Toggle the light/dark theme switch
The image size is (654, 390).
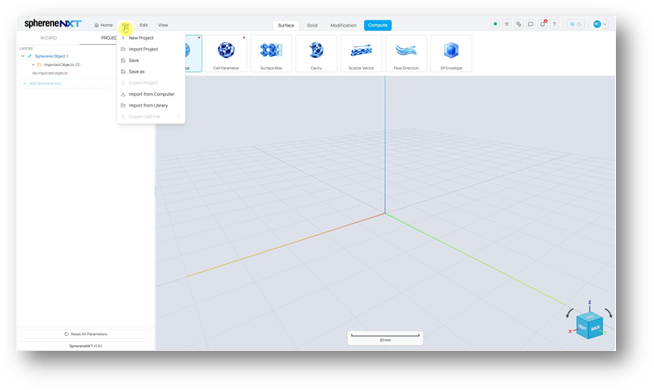[x=576, y=24]
